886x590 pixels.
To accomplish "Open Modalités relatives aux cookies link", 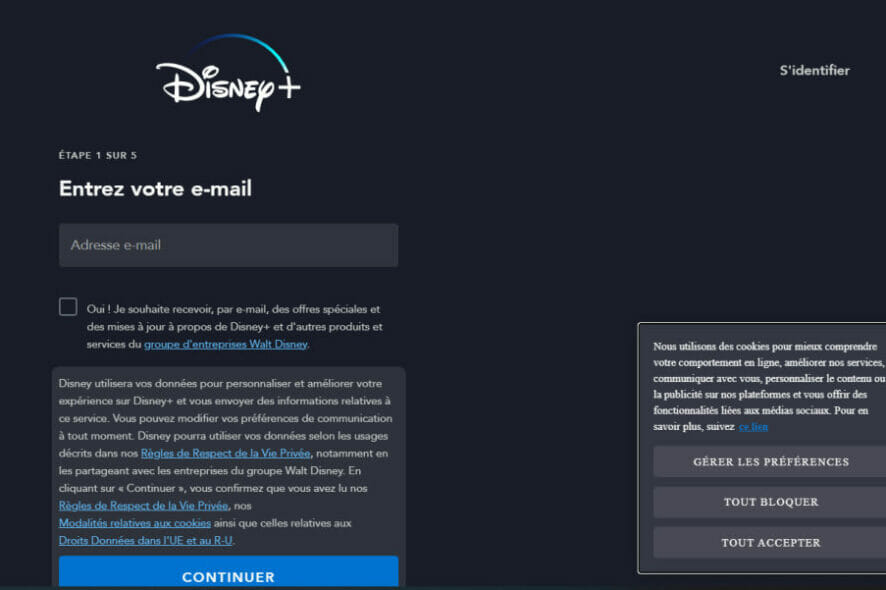I will (x=134, y=523).
